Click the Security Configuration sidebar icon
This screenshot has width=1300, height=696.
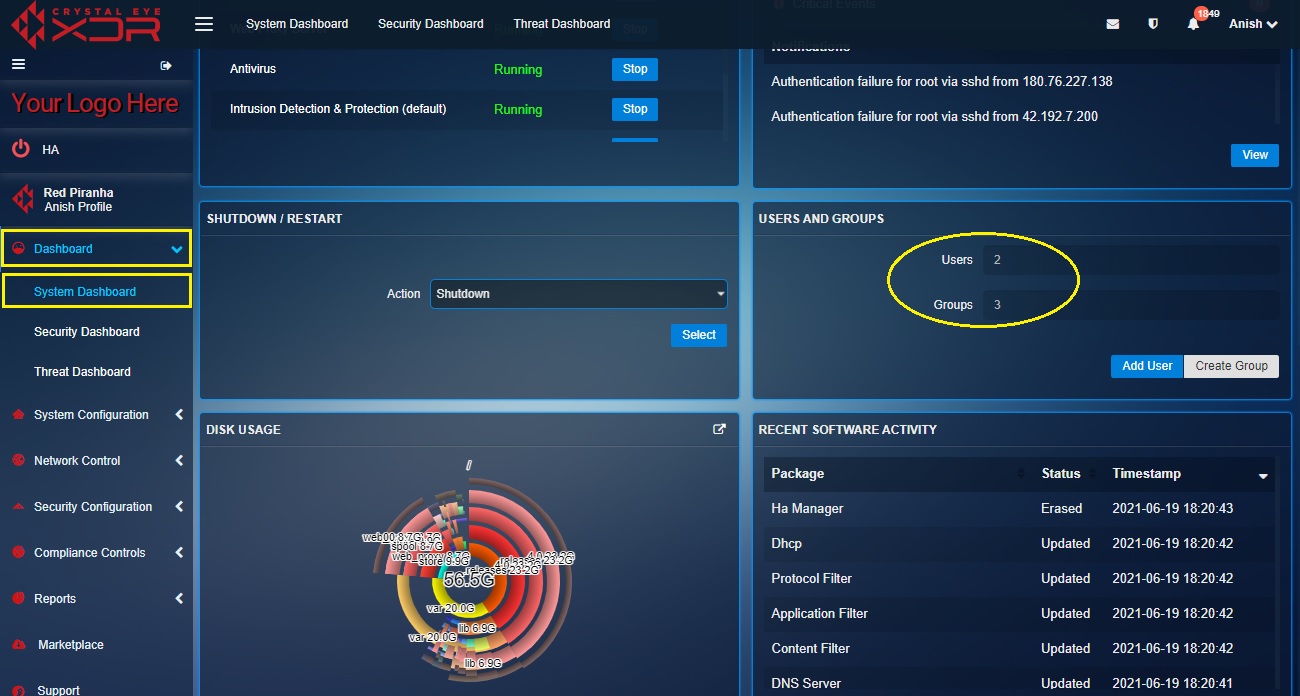point(17,507)
